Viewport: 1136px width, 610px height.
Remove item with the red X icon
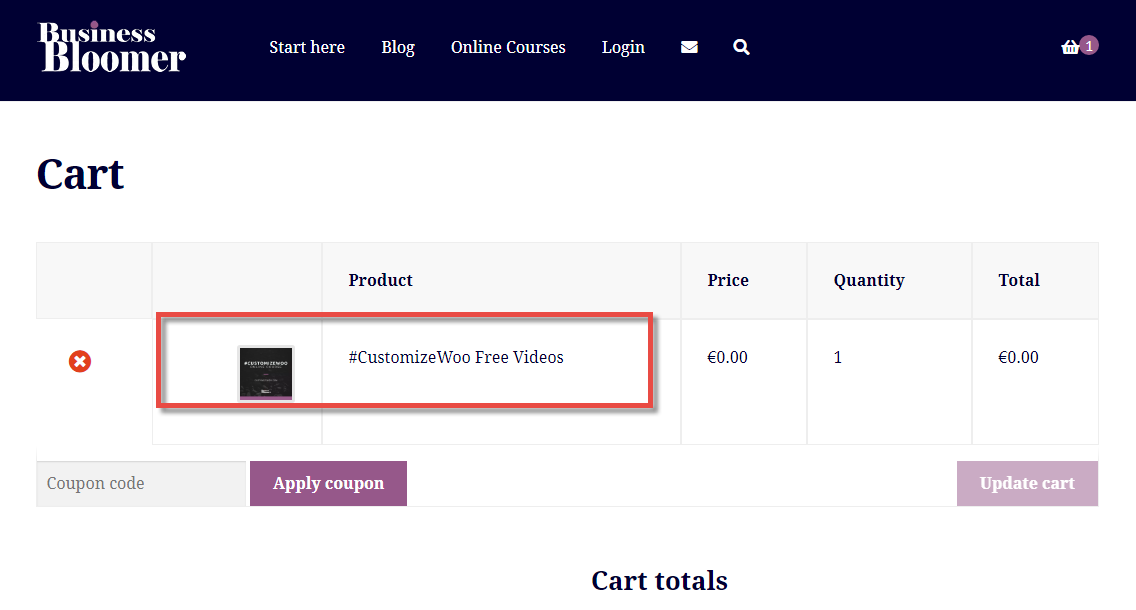pos(80,361)
